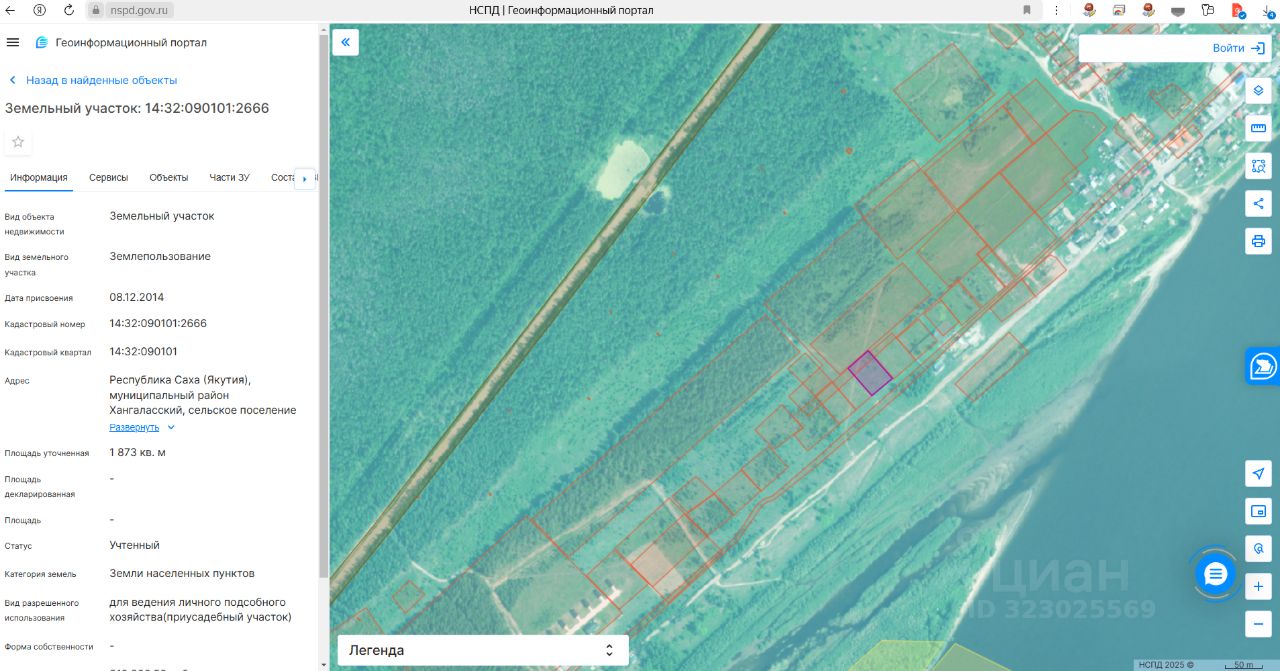Switch to the Части ЗУ tab
Image resolution: width=1280 pixels, height=671 pixels.
pyautogui.click(x=229, y=177)
